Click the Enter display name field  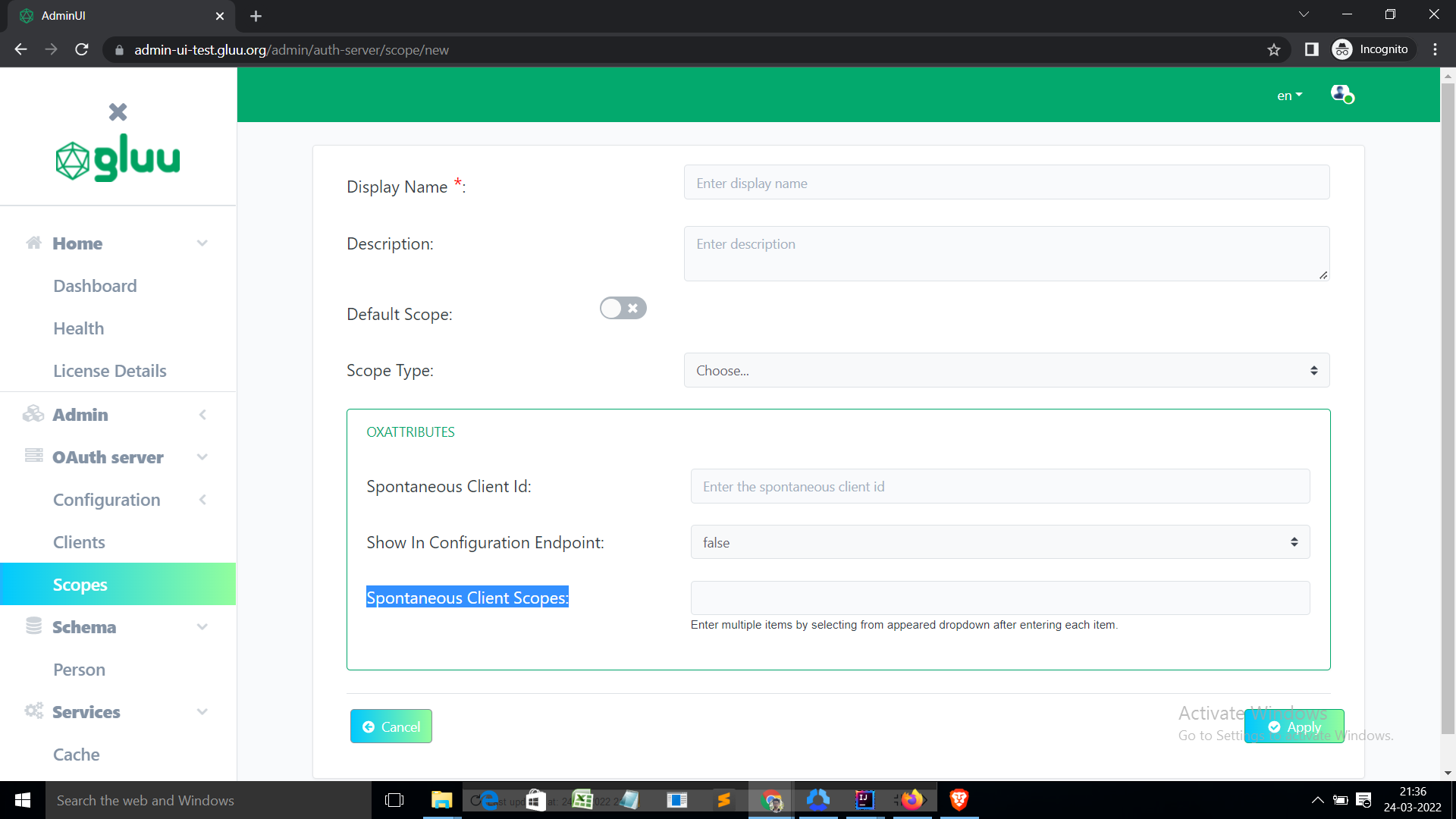[1006, 182]
